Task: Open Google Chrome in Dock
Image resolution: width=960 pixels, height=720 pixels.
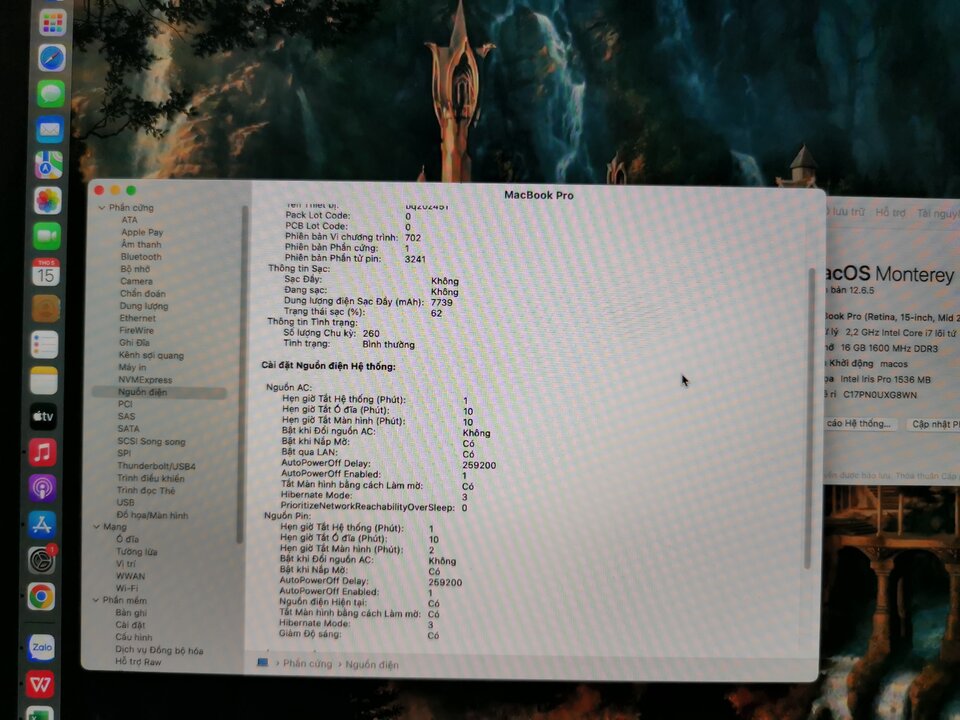Action: coord(41,596)
